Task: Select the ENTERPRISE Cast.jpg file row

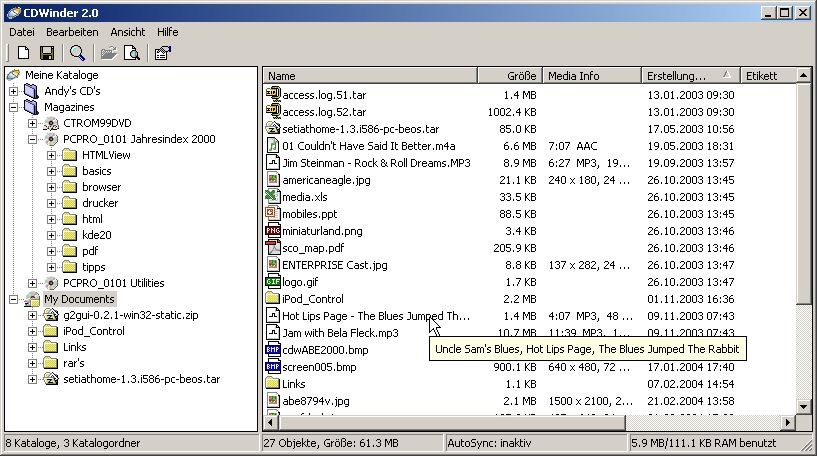Action: (x=334, y=265)
